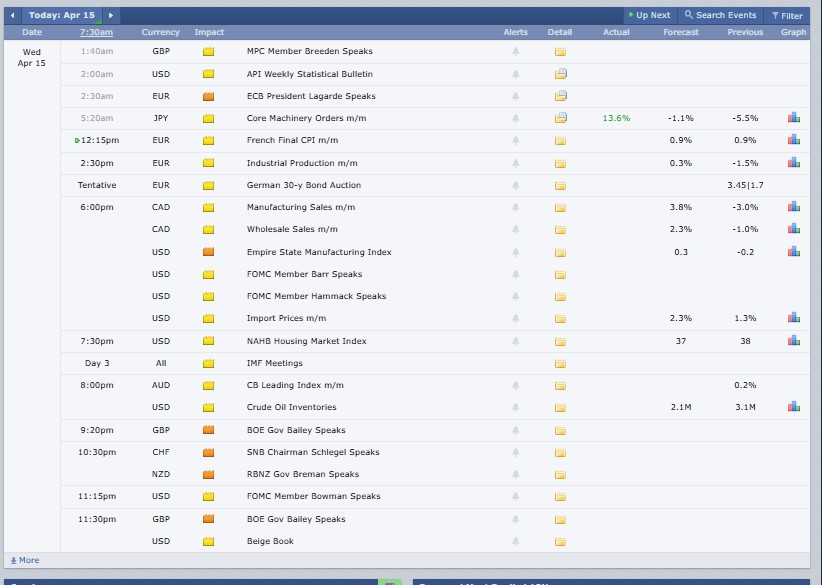Toggle alert bell for MPC Member Breeden Speaks

click(516, 51)
